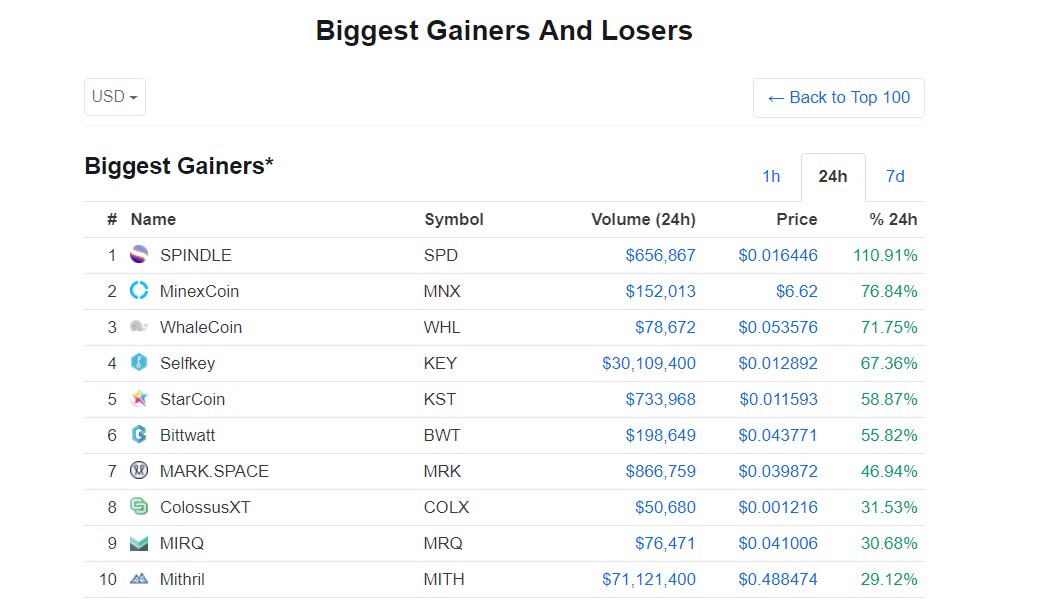The height and width of the screenshot is (604, 1064).
Task: Click the MARK.SPACE round logo icon
Action: pyautogui.click(x=138, y=470)
